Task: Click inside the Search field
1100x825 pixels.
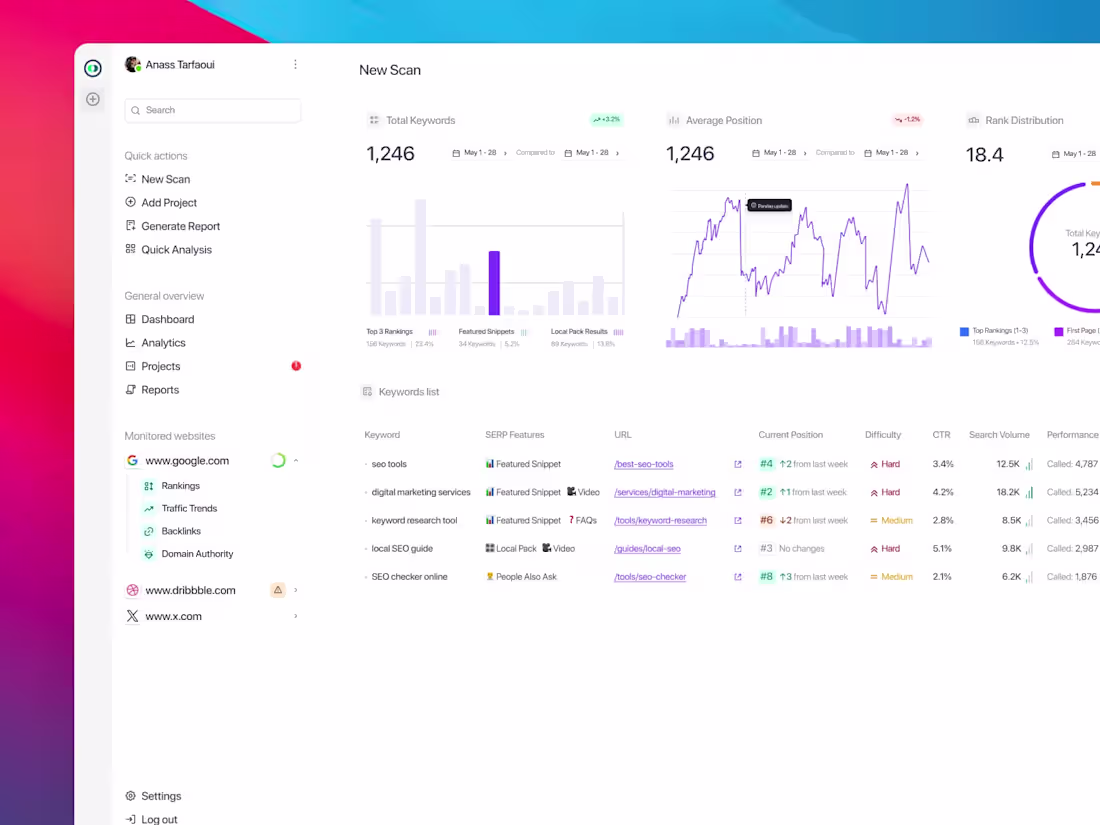Action: point(212,110)
